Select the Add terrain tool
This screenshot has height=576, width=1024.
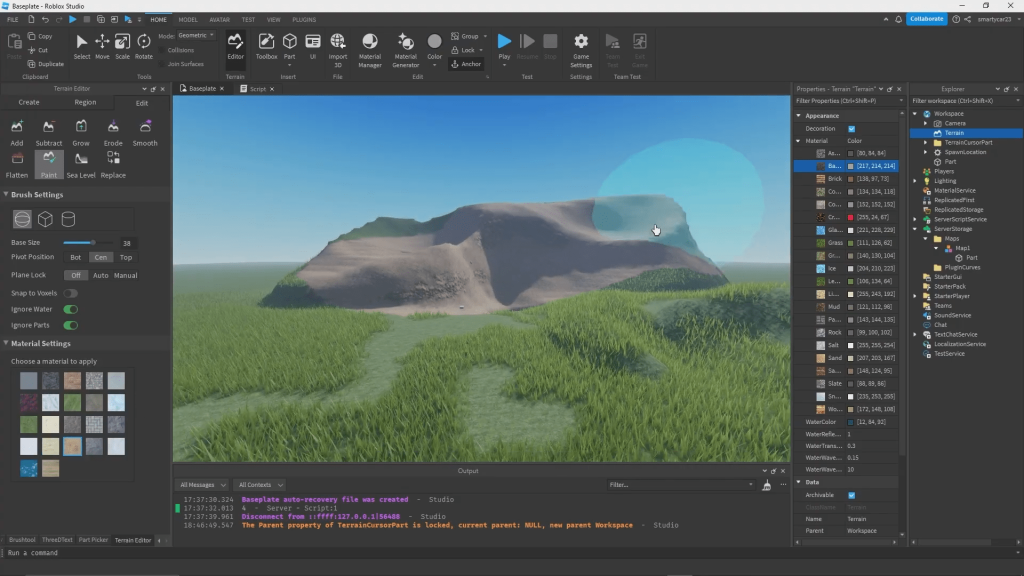point(17,132)
